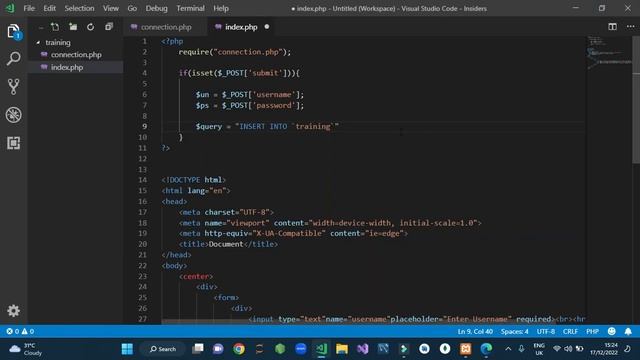The height and width of the screenshot is (360, 640).
Task: Change indentation via Spaces: 4
Action: tap(514, 331)
